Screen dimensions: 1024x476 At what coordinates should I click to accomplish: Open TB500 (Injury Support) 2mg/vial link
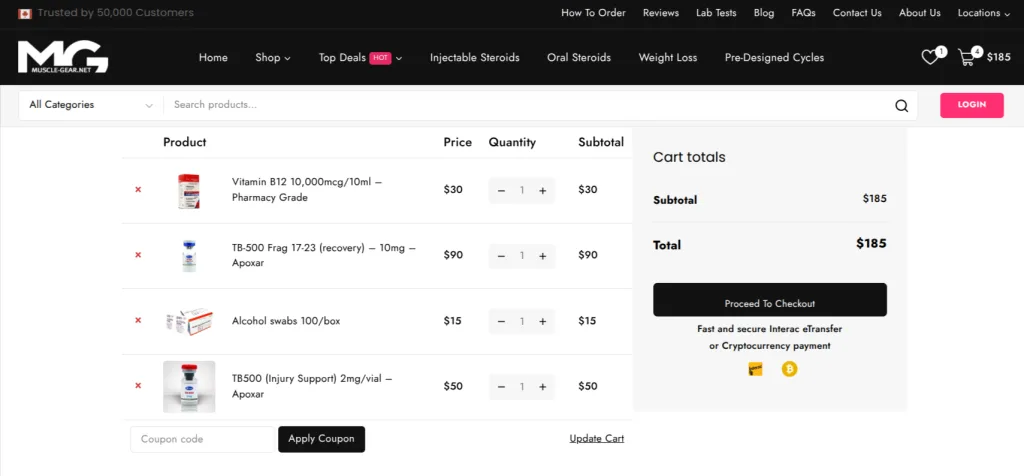pos(312,386)
